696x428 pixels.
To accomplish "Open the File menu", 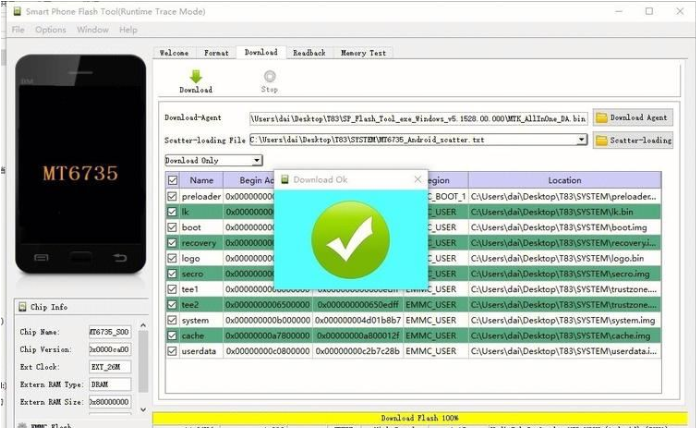I will point(18,30).
